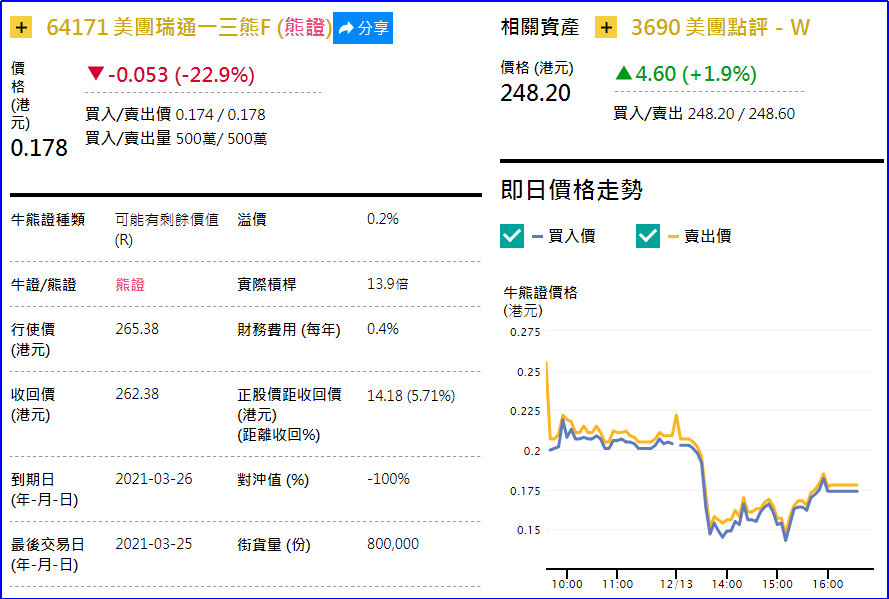The width and height of the screenshot is (889, 599).
Task: Click the 分享 share button
Action: 363,28
